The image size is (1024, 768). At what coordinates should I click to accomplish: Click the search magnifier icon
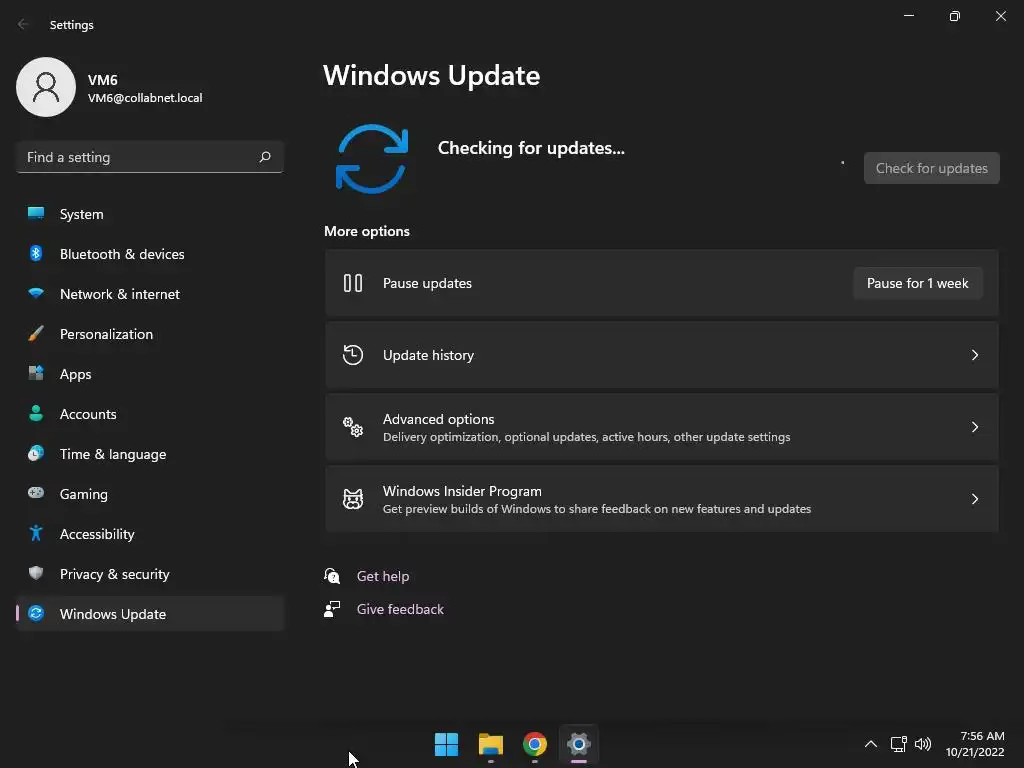point(264,157)
